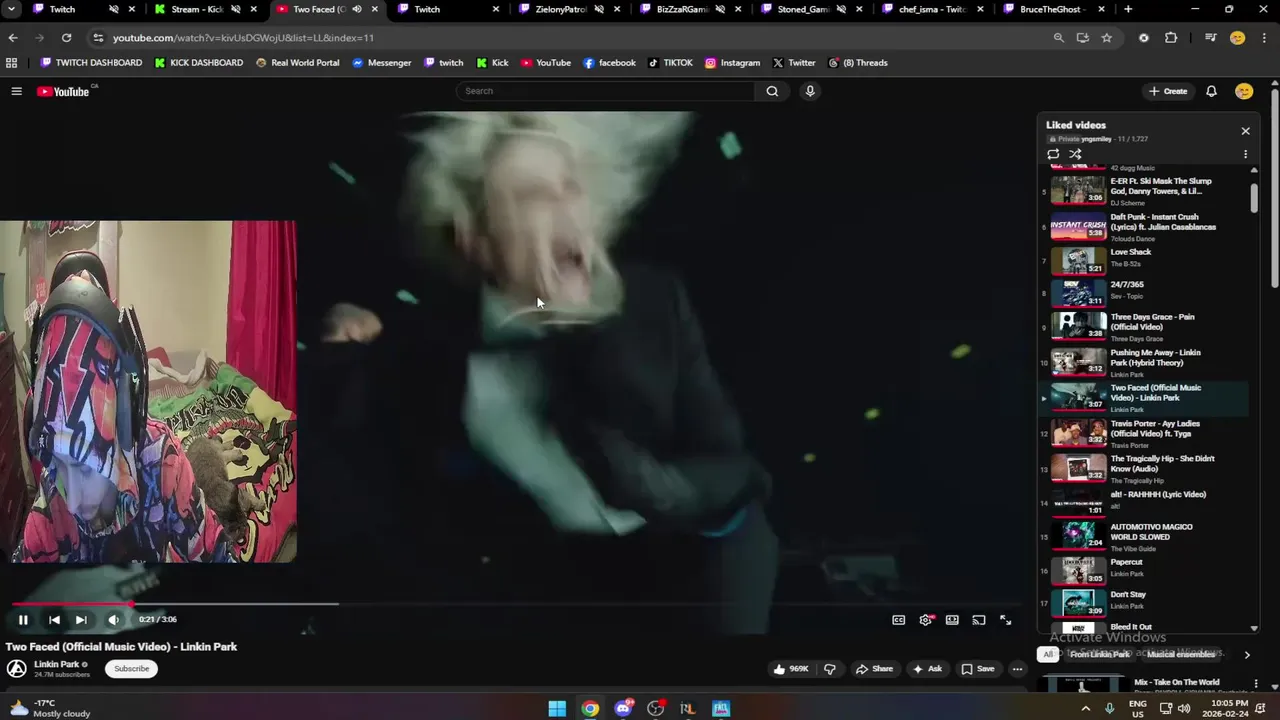Switch to theater mode
The width and height of the screenshot is (1280, 720).
click(952, 620)
